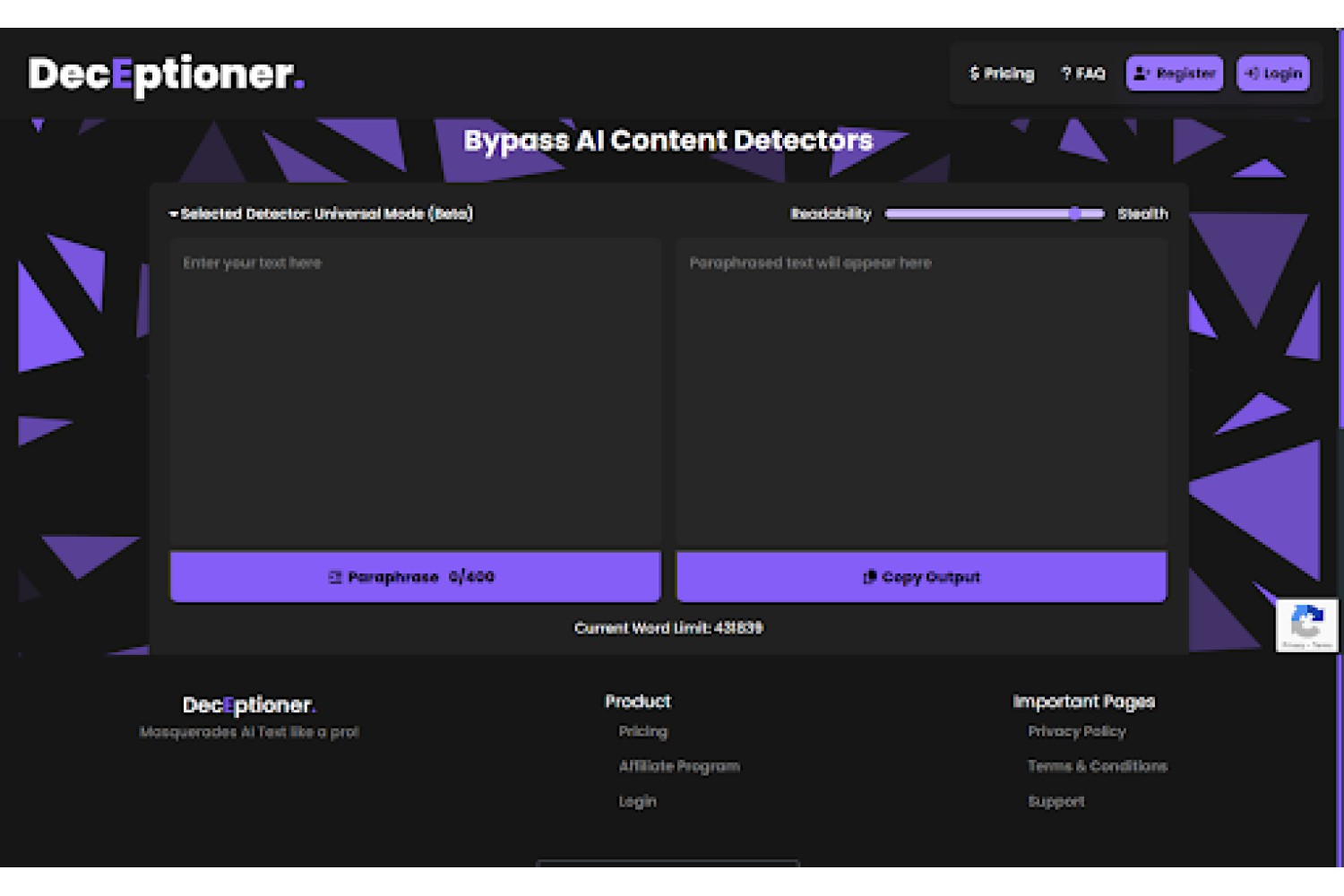Click the Register button
The image size is (1344, 896).
(x=1175, y=73)
